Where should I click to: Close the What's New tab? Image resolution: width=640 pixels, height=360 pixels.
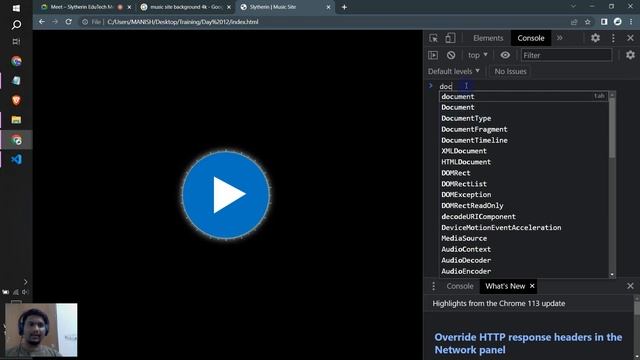click(532, 286)
